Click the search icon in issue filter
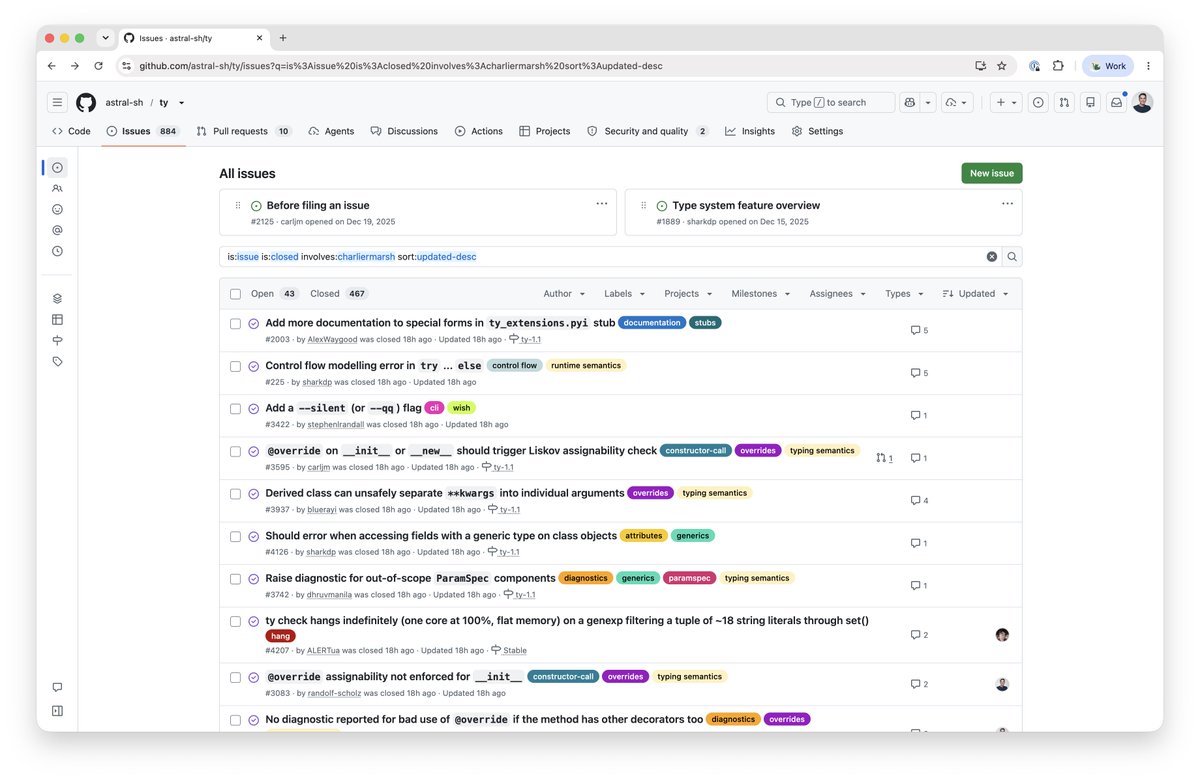 (x=1012, y=257)
